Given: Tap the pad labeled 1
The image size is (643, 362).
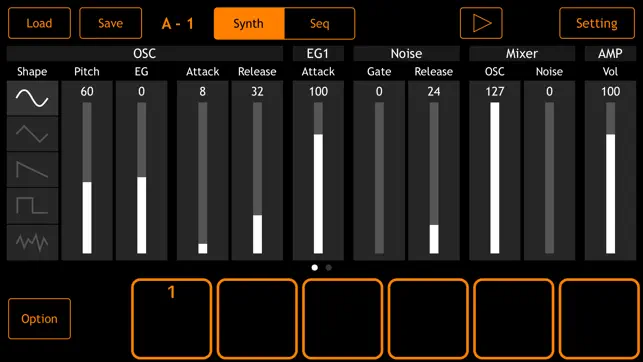Looking at the screenshot, I should tap(172, 319).
